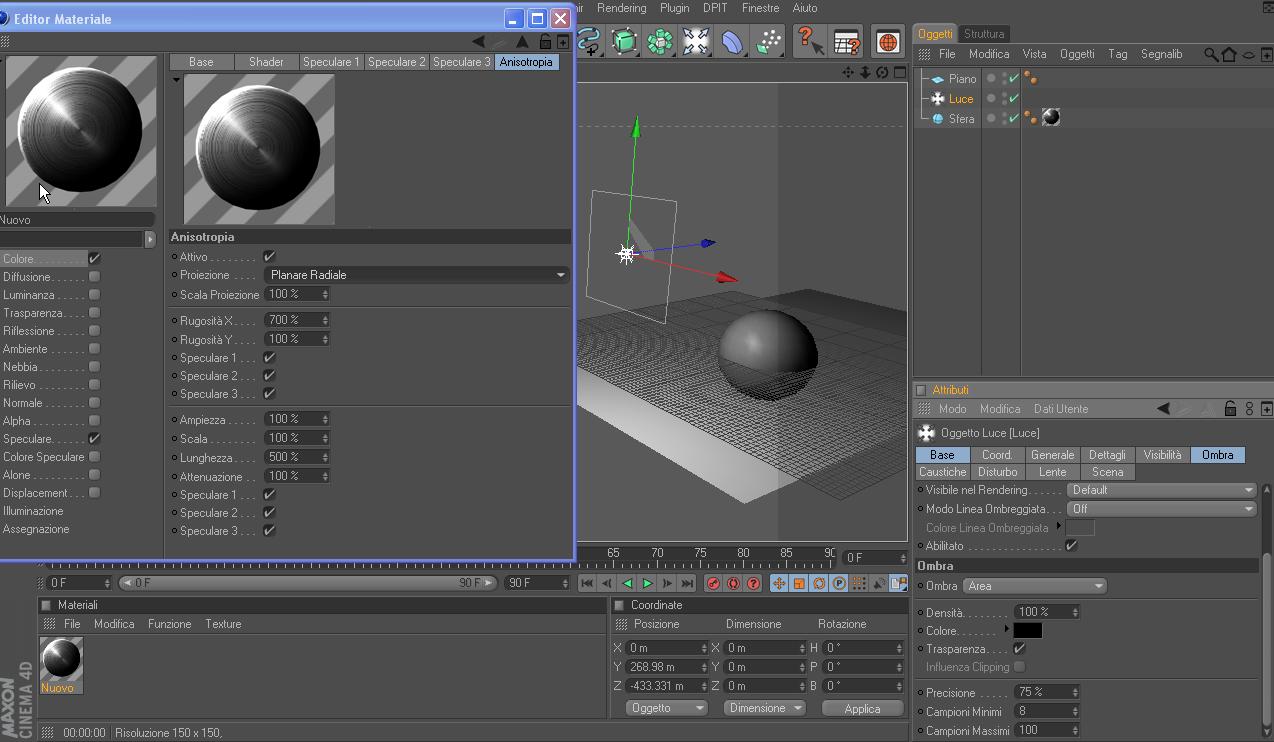Click the red record keyframe button
The width and height of the screenshot is (1274, 742).
(713, 583)
